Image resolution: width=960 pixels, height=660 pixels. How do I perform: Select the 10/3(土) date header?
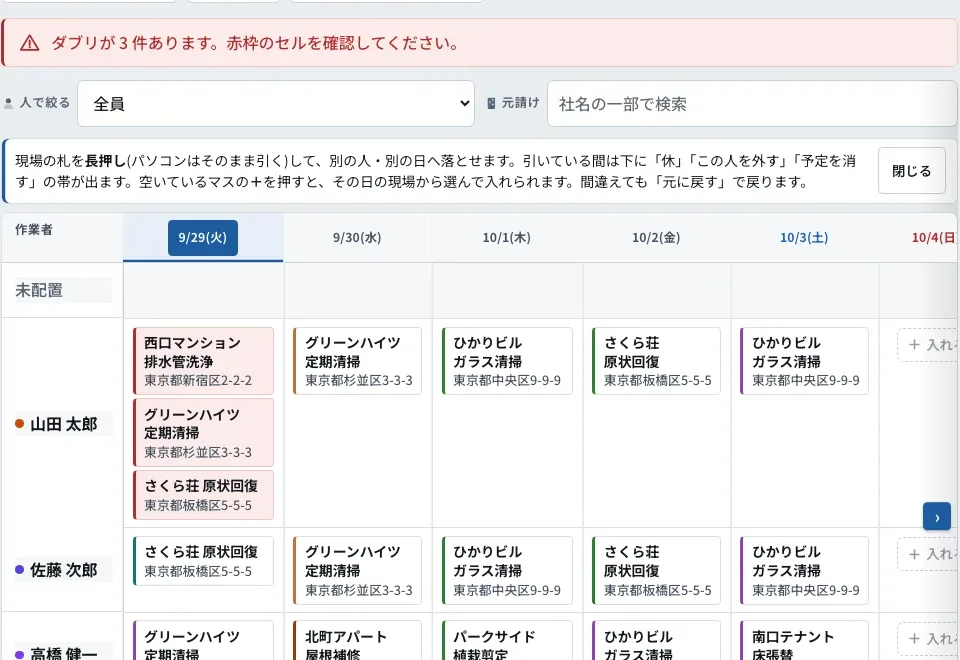click(x=804, y=238)
